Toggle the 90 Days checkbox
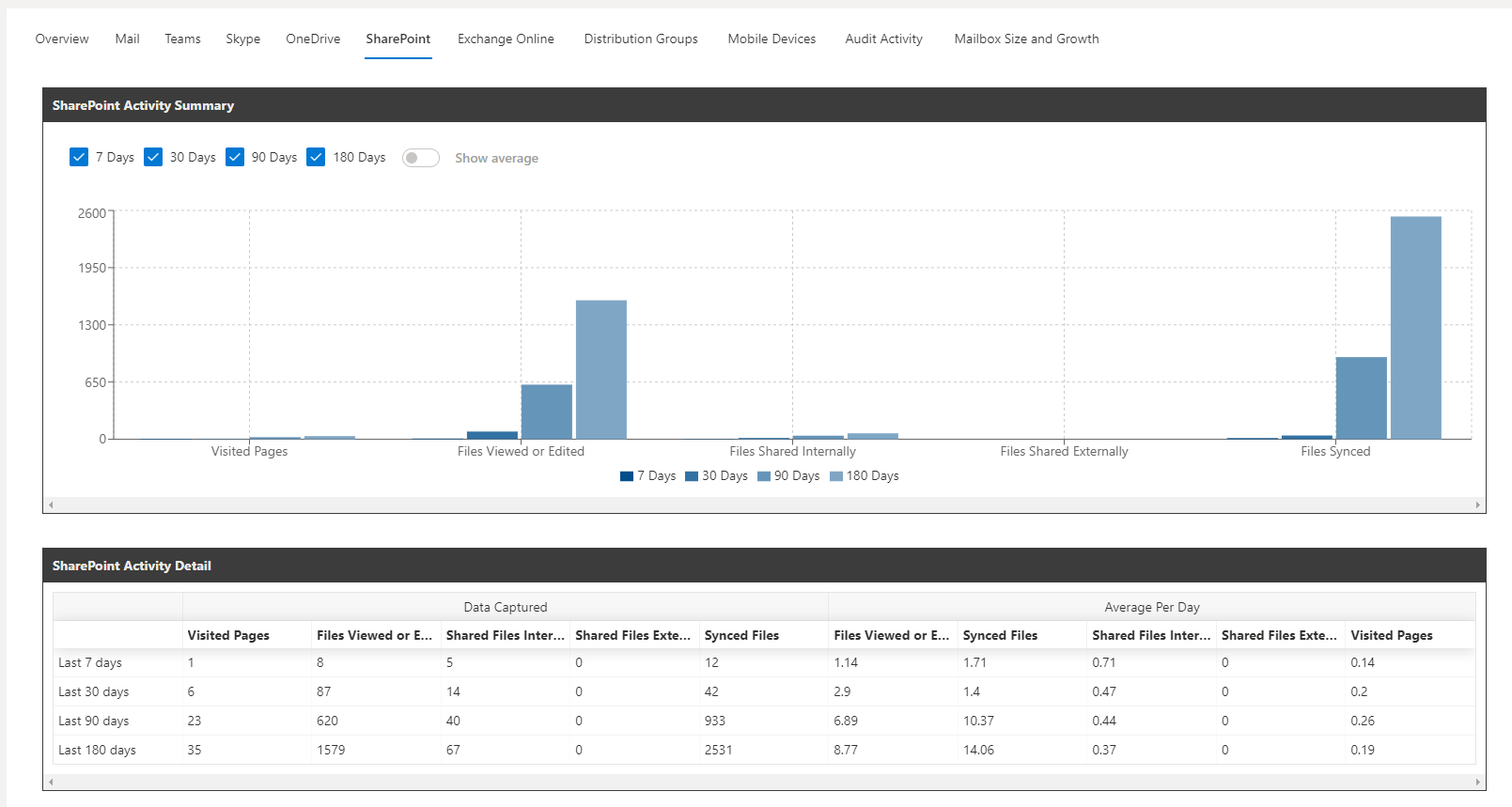Viewport: 1512px width, 807px height. (235, 157)
